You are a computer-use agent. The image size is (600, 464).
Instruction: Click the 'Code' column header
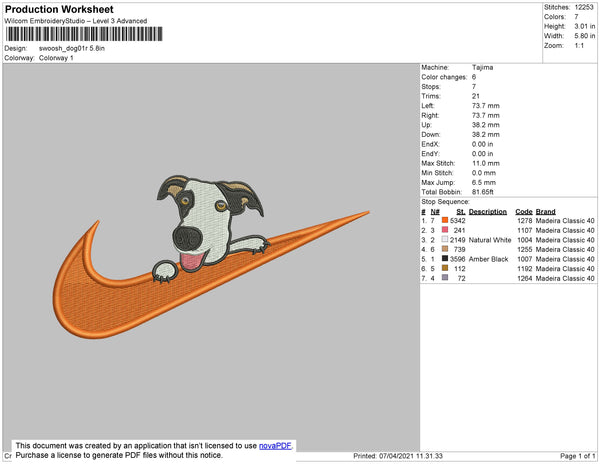(x=524, y=212)
